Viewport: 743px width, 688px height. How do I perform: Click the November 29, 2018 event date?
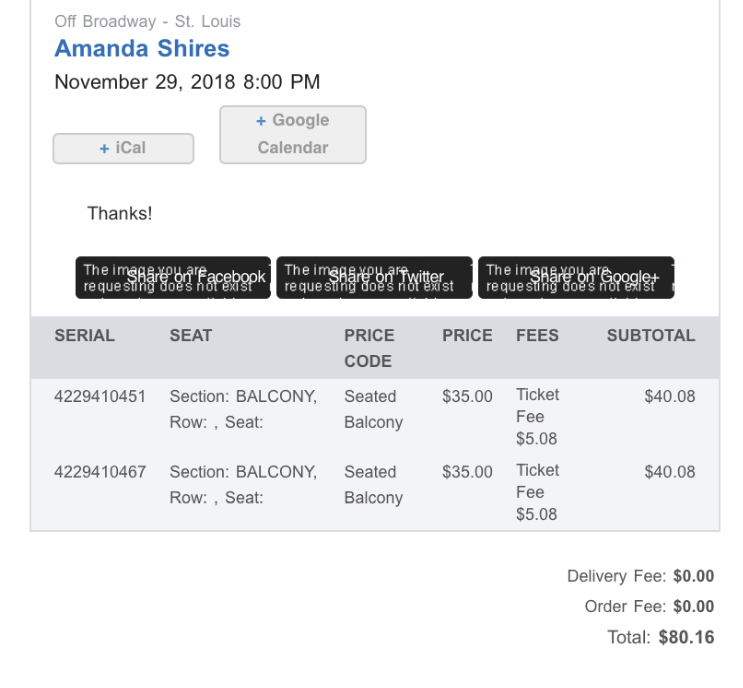pos(187,82)
